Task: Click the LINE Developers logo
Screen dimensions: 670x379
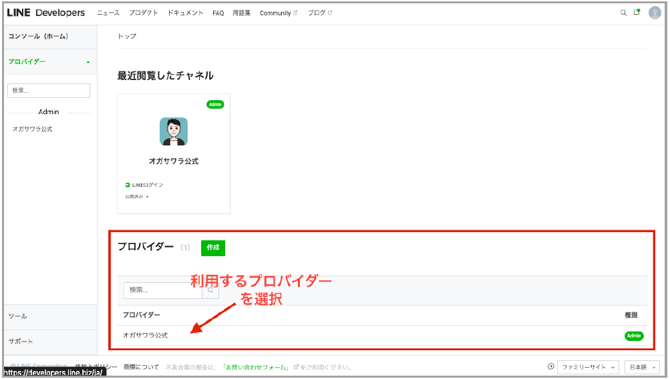Action: click(x=46, y=13)
